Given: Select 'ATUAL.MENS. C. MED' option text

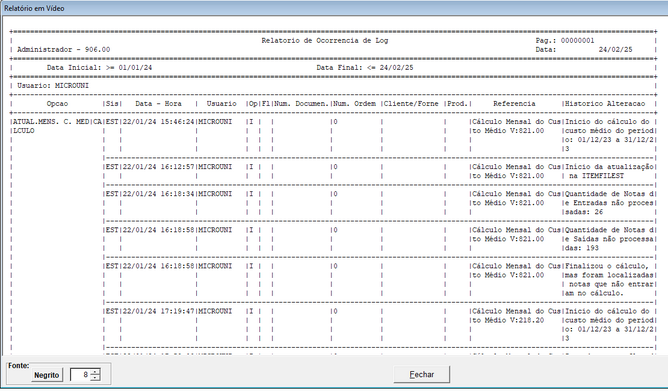Looking at the screenshot, I should [51, 122].
